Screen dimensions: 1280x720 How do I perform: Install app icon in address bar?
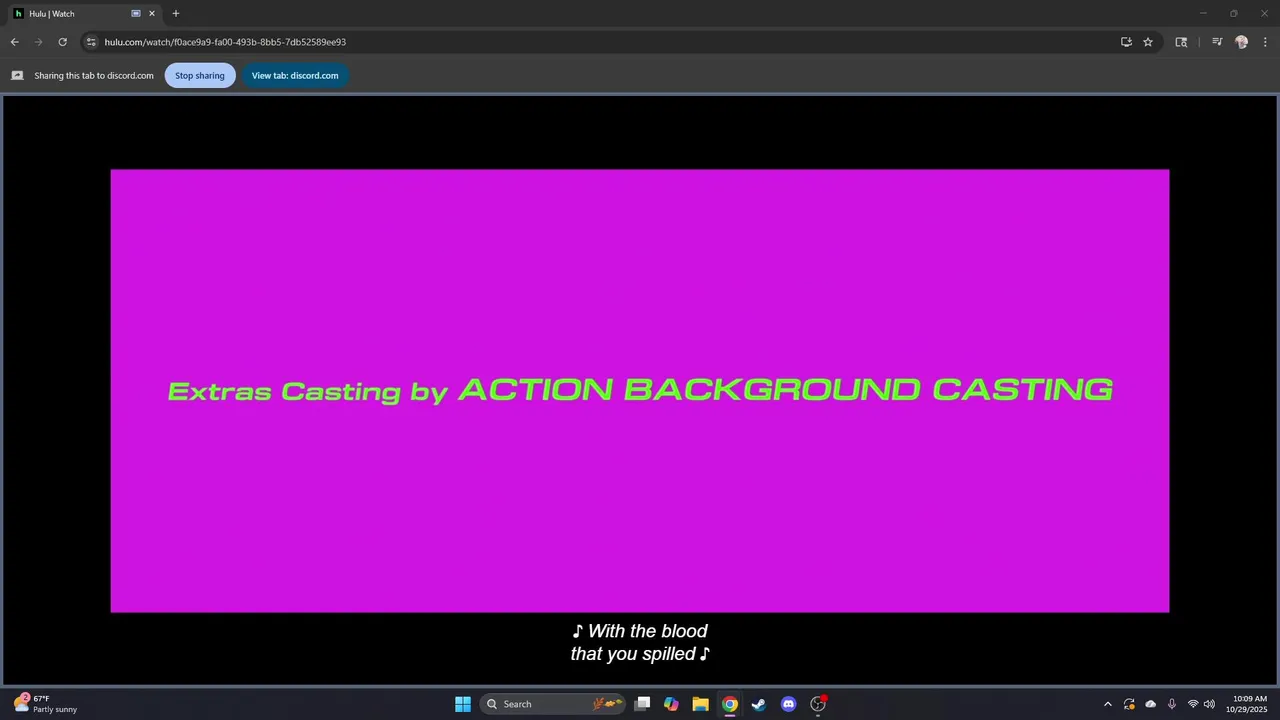click(1126, 42)
